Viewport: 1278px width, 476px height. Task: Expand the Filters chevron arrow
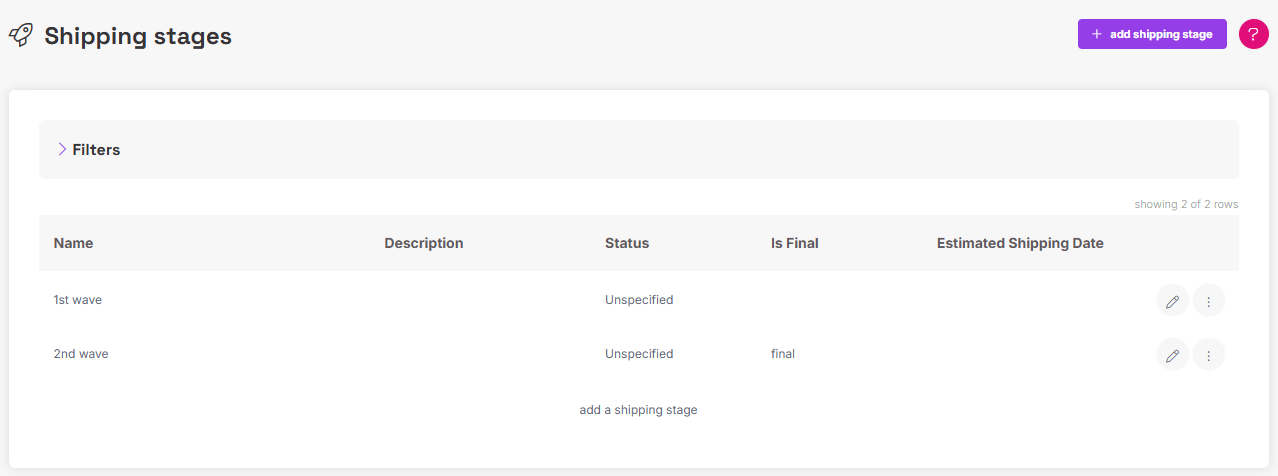61,149
